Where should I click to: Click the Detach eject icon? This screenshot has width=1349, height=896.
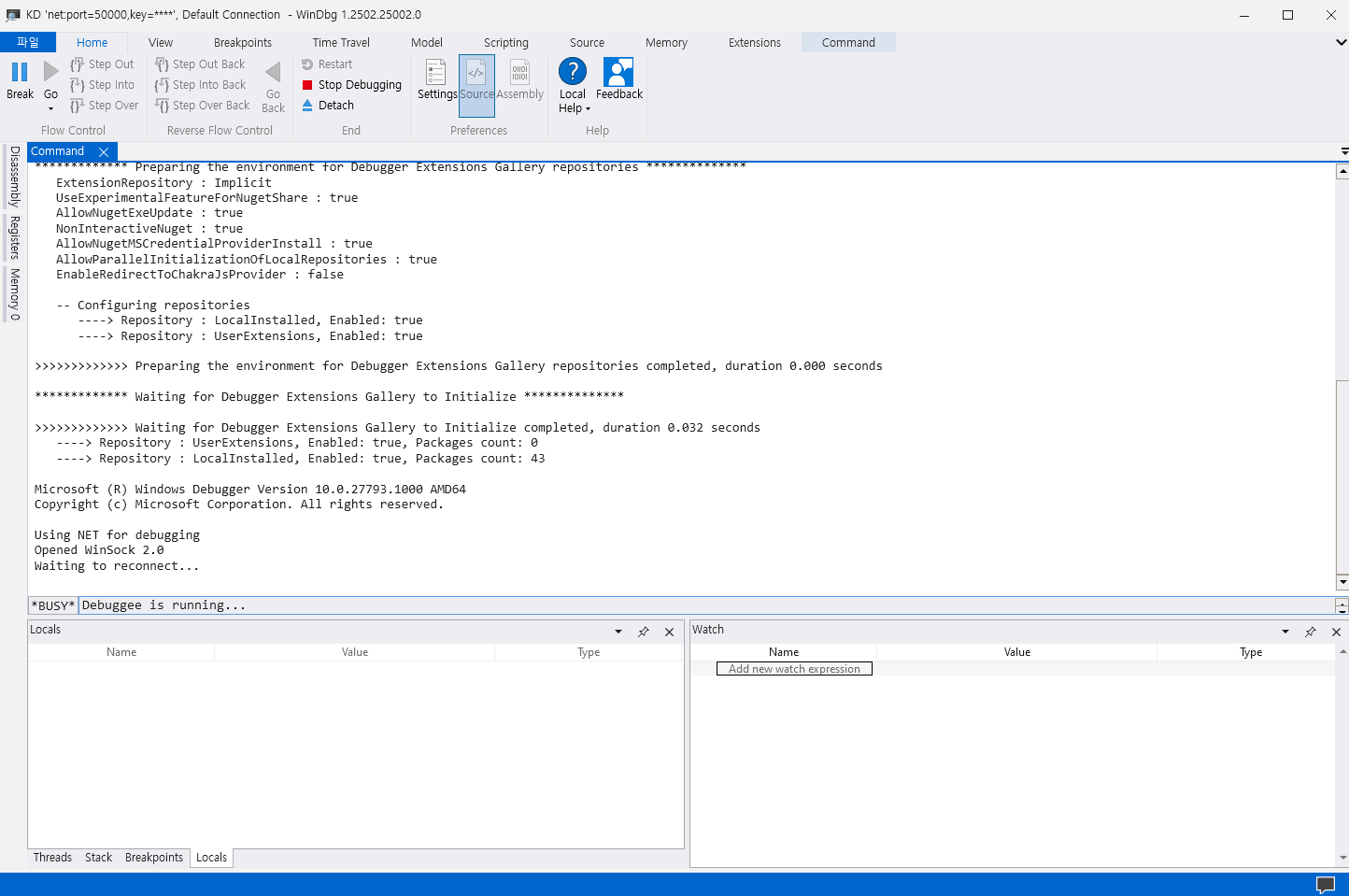pos(307,106)
